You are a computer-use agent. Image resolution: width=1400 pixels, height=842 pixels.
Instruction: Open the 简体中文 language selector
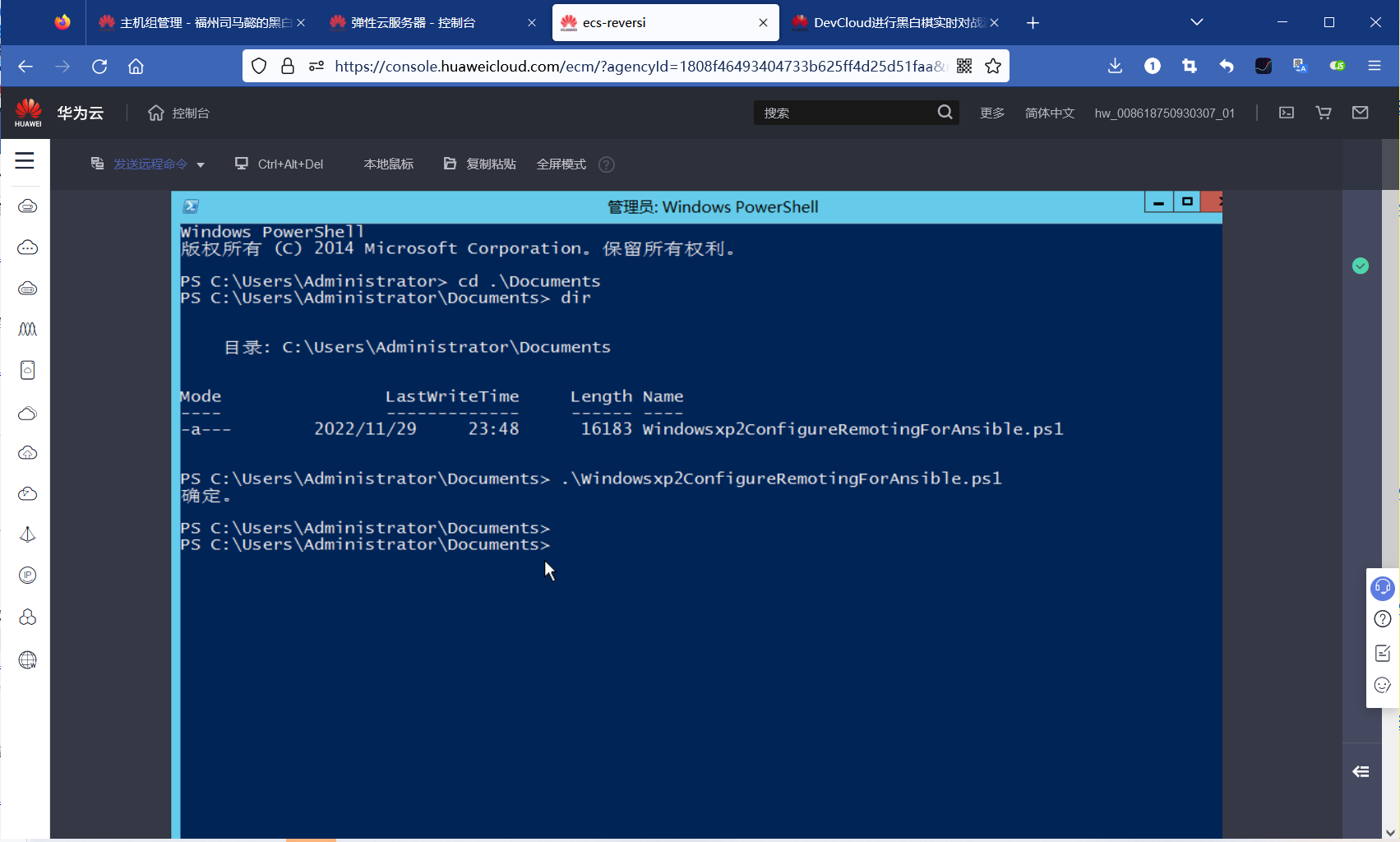click(1050, 113)
